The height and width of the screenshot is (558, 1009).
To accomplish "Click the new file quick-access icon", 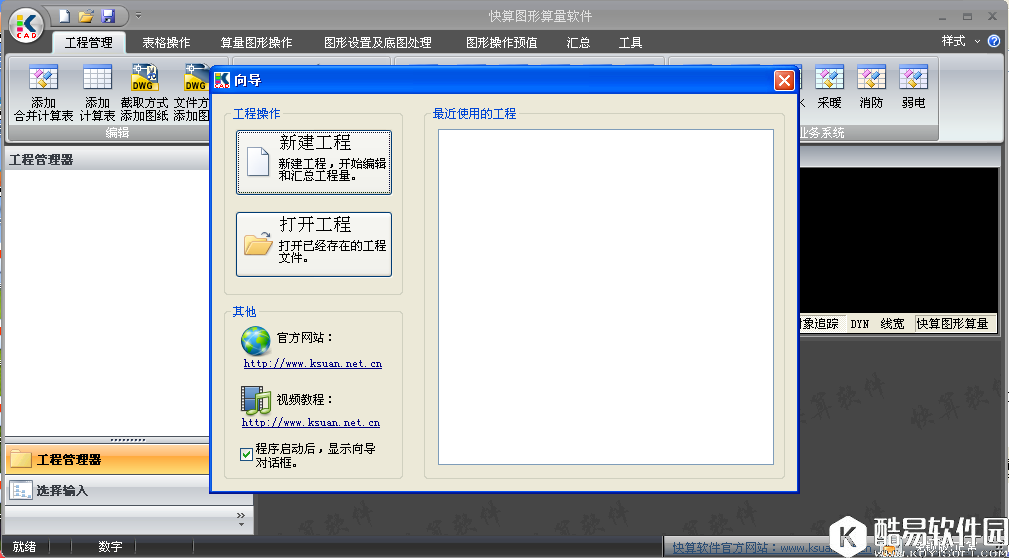I will [64, 15].
